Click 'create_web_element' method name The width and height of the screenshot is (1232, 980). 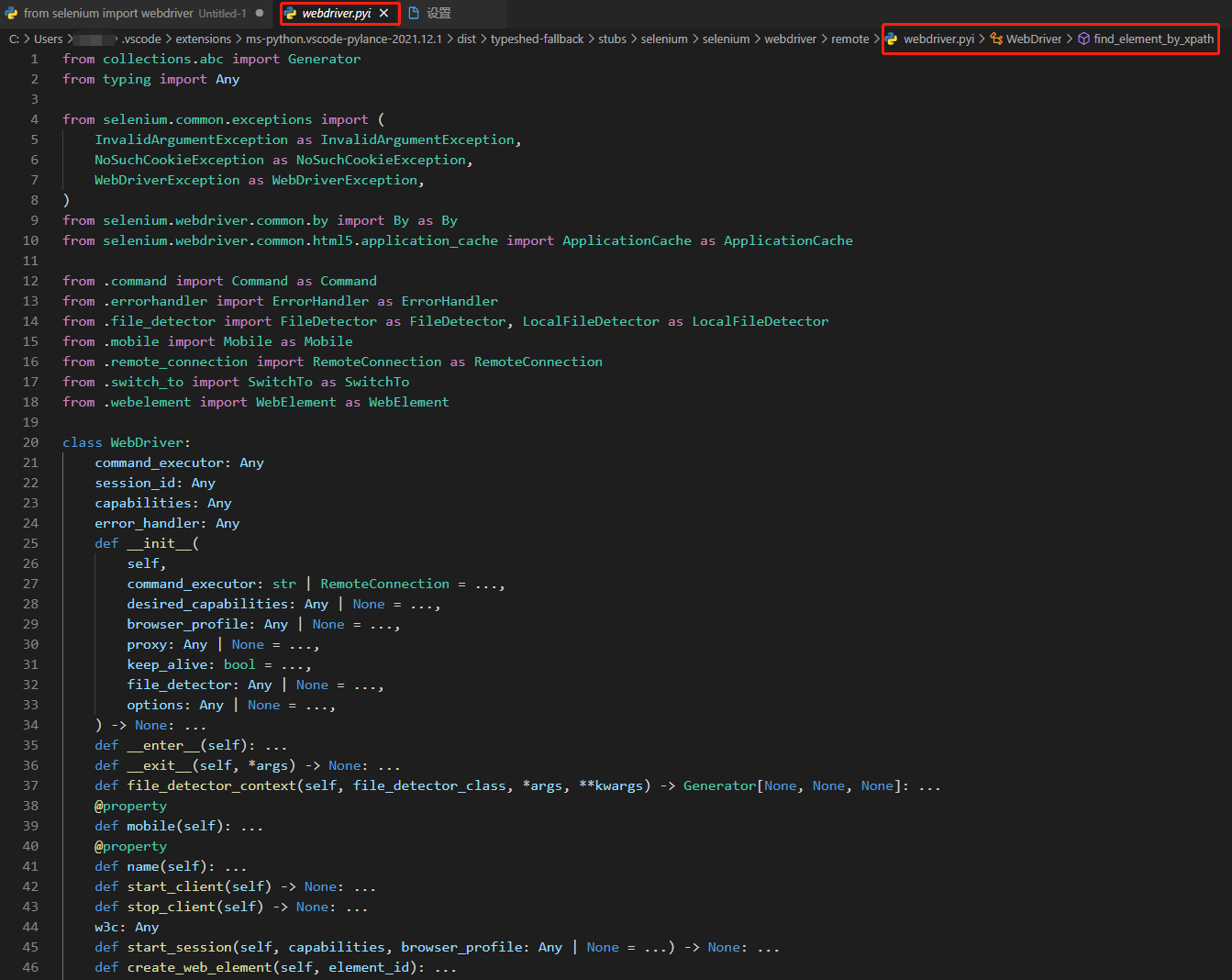click(x=200, y=967)
